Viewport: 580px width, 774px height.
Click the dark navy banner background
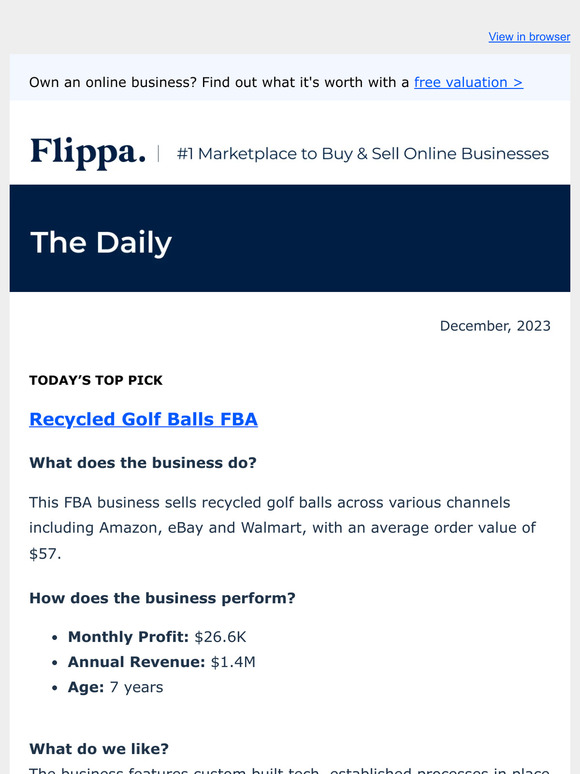tap(370, 238)
